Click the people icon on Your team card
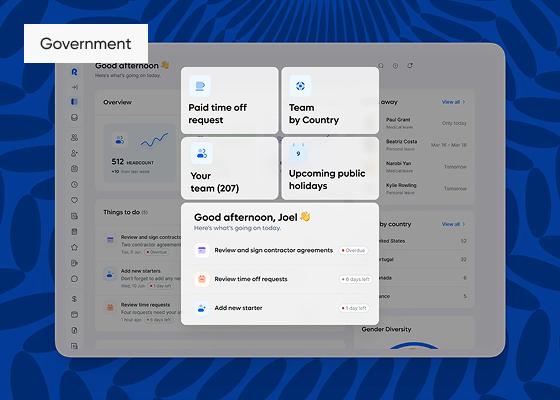This screenshot has width=560, height=400. [x=202, y=154]
